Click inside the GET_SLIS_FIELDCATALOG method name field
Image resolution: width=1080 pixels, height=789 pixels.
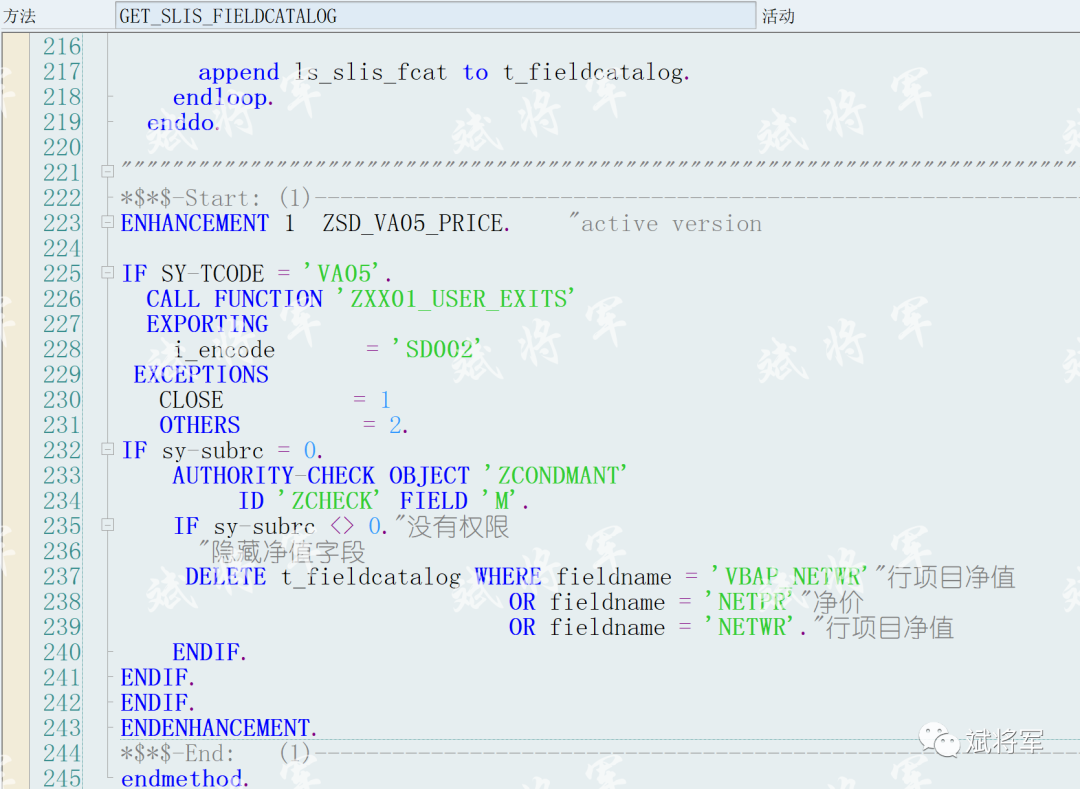coord(300,15)
